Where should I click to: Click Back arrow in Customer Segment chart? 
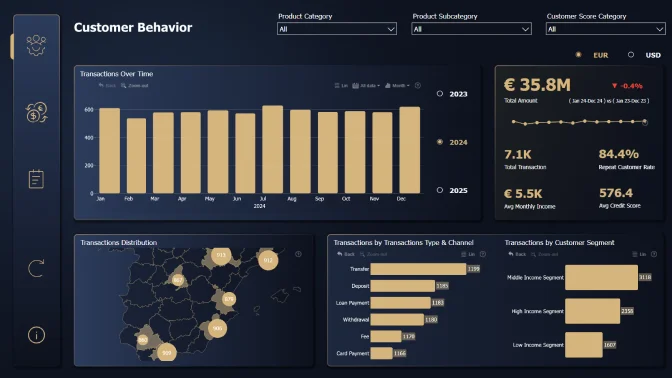[517, 254]
